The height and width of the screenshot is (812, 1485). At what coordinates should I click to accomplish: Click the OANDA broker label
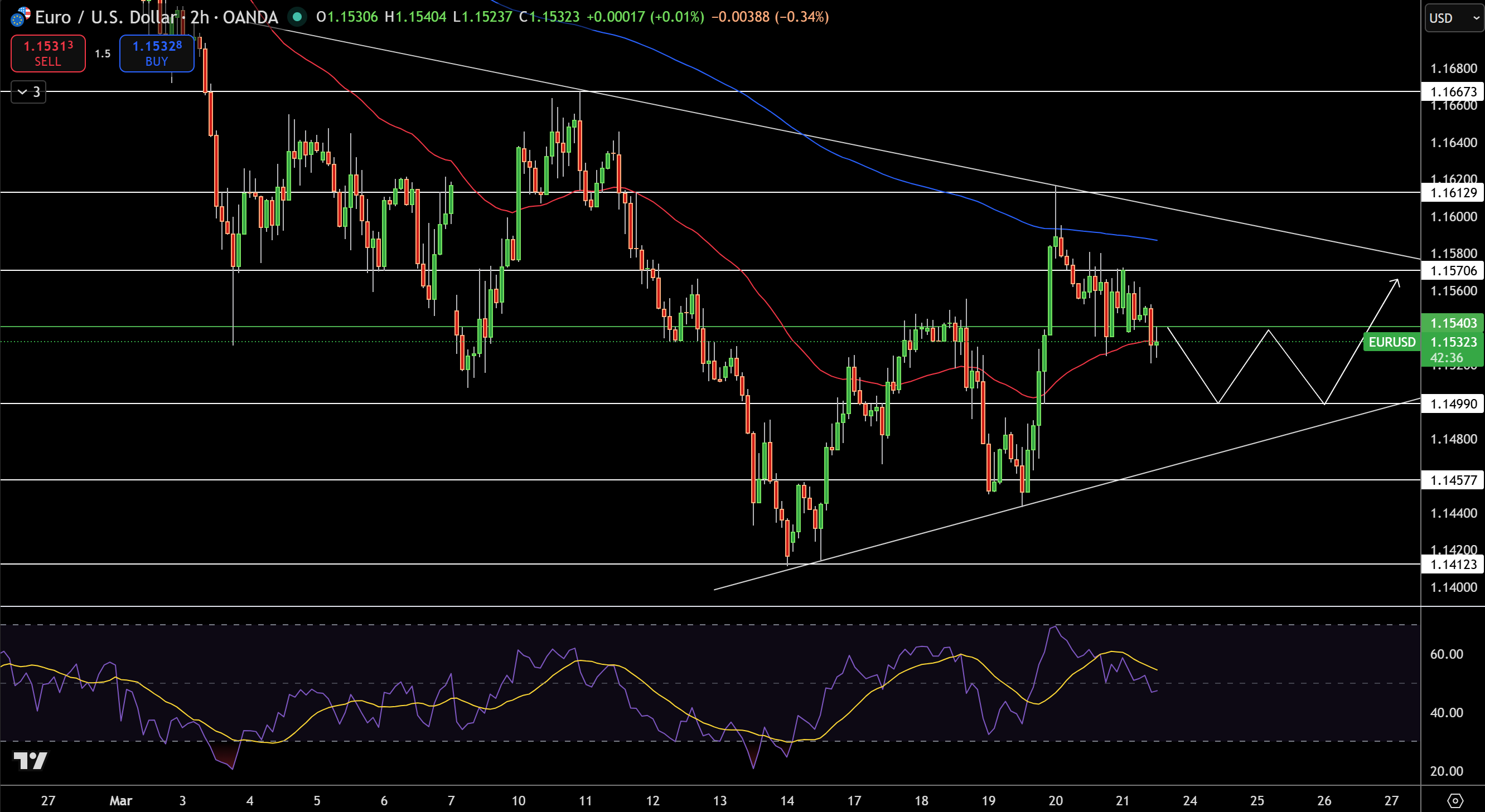(250, 17)
